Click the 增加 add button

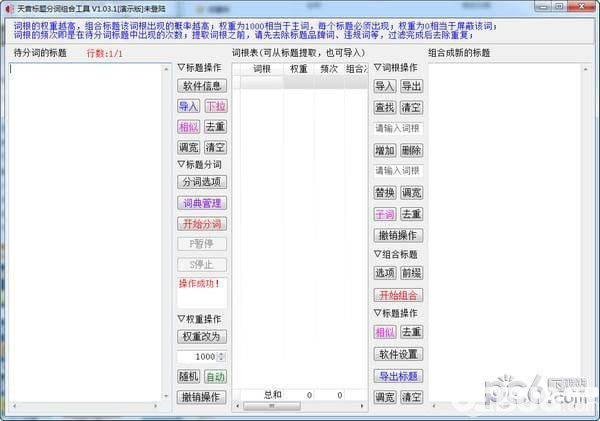coord(385,151)
